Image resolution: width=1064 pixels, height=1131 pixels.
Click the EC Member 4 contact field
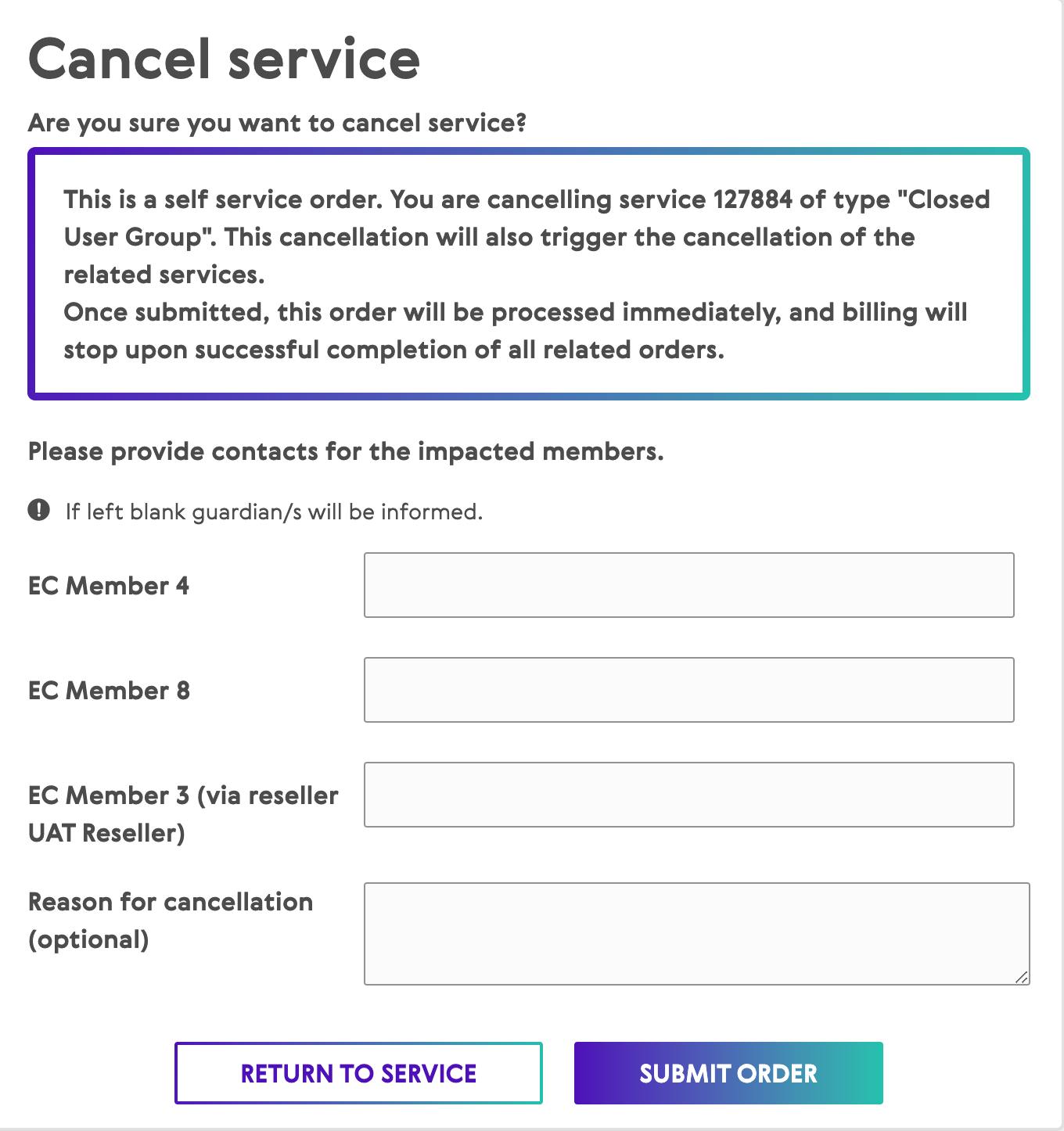688,585
